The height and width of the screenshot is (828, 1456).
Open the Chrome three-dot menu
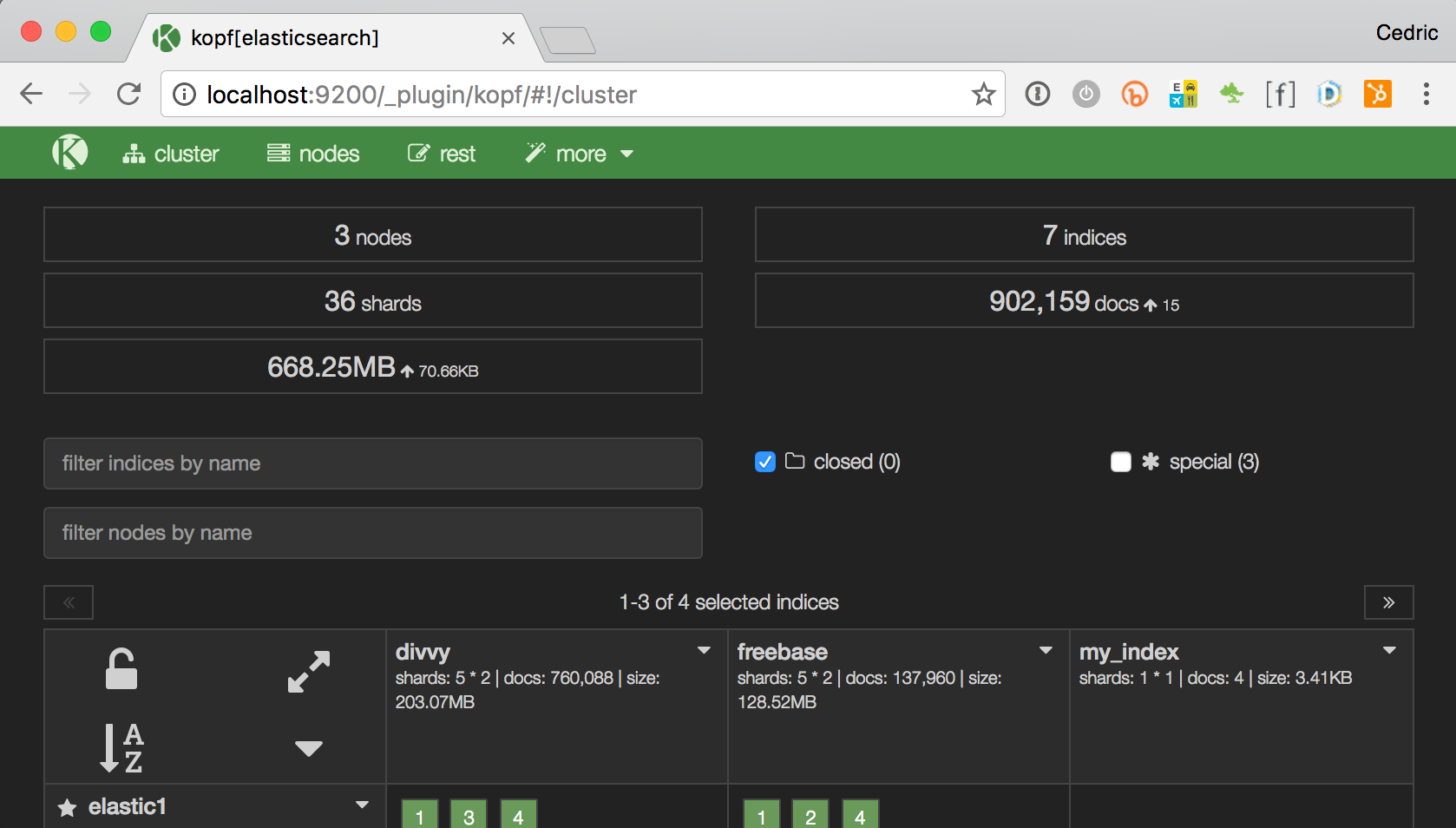click(x=1426, y=94)
